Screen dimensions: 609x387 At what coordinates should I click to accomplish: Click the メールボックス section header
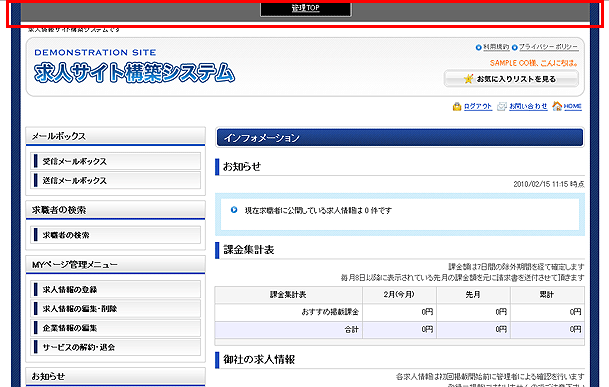[x=115, y=136]
